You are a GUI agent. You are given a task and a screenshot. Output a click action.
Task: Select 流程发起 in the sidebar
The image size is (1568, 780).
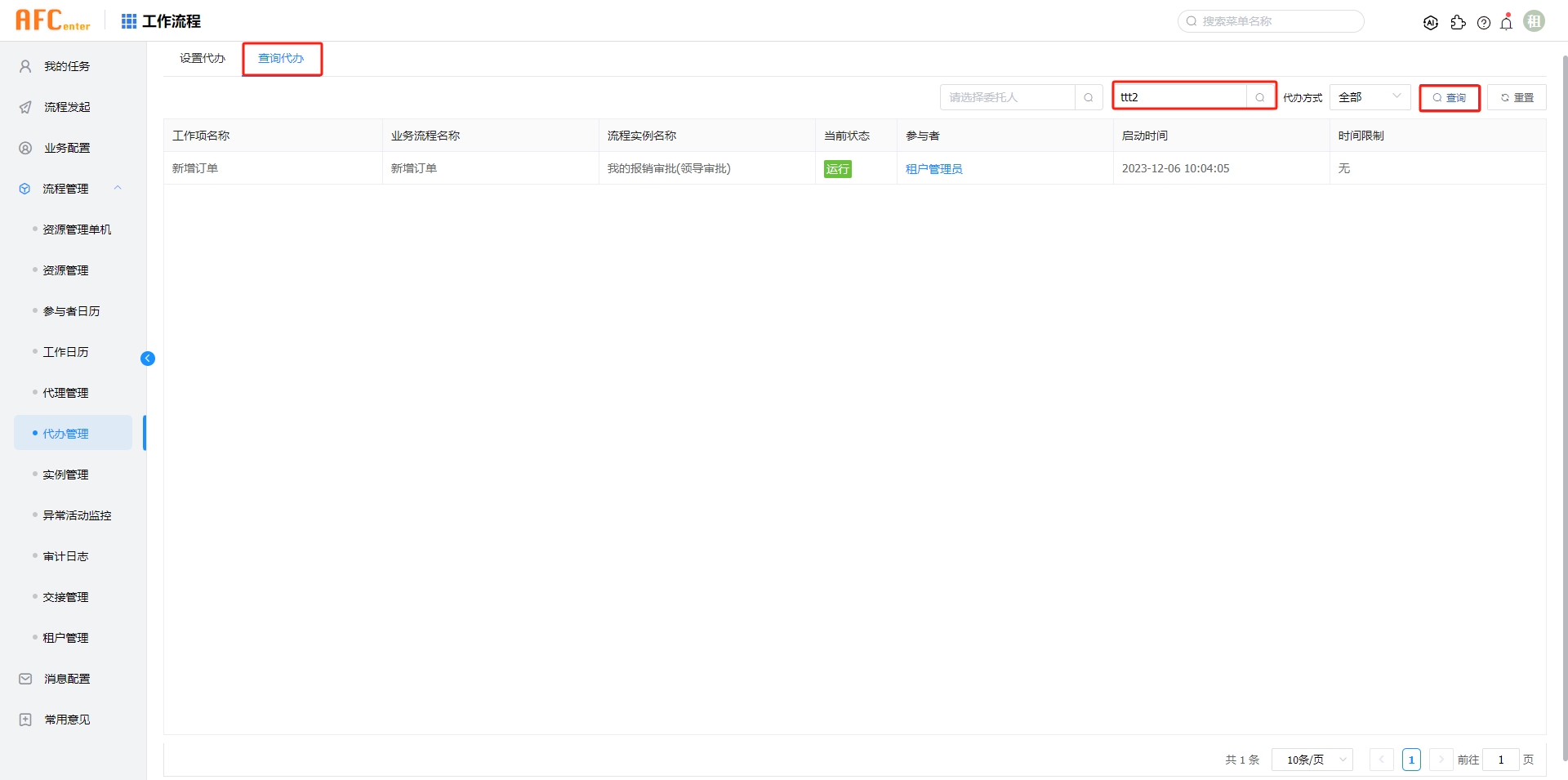point(67,107)
